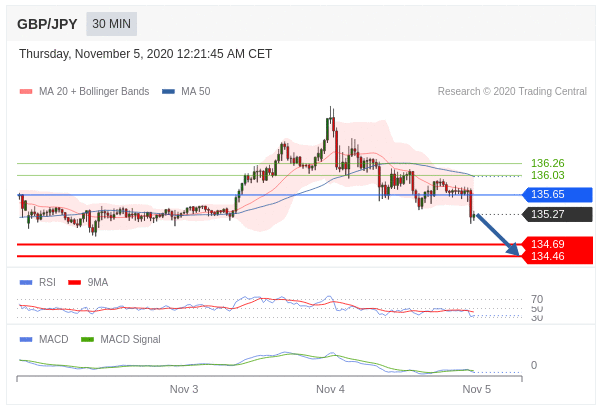Viewport: 599px width, 409px height.
Task: Click the Nov 4 timeline label
Action: point(330,389)
